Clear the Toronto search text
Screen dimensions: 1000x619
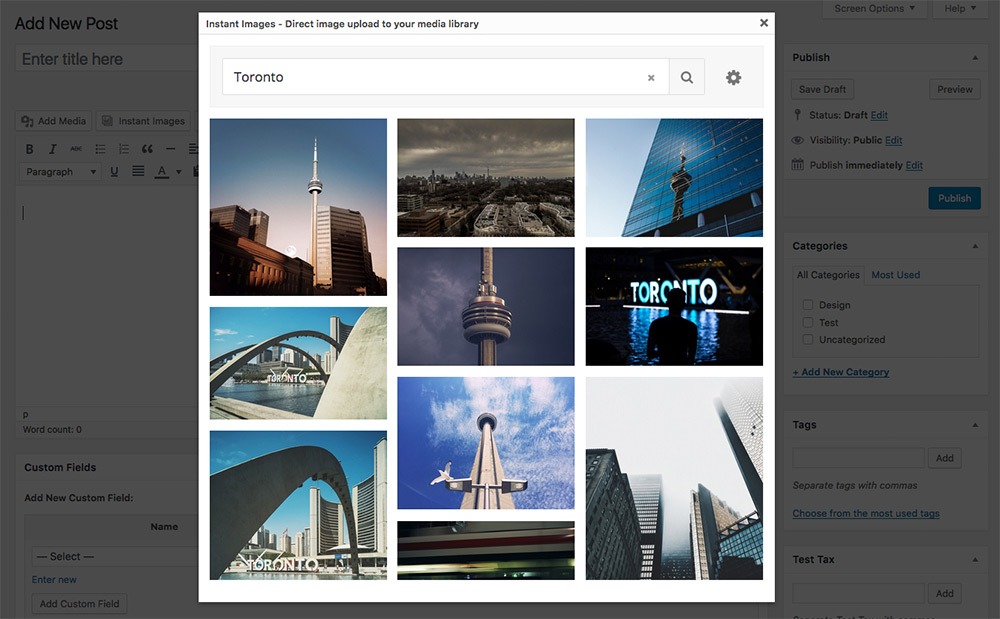[651, 78]
